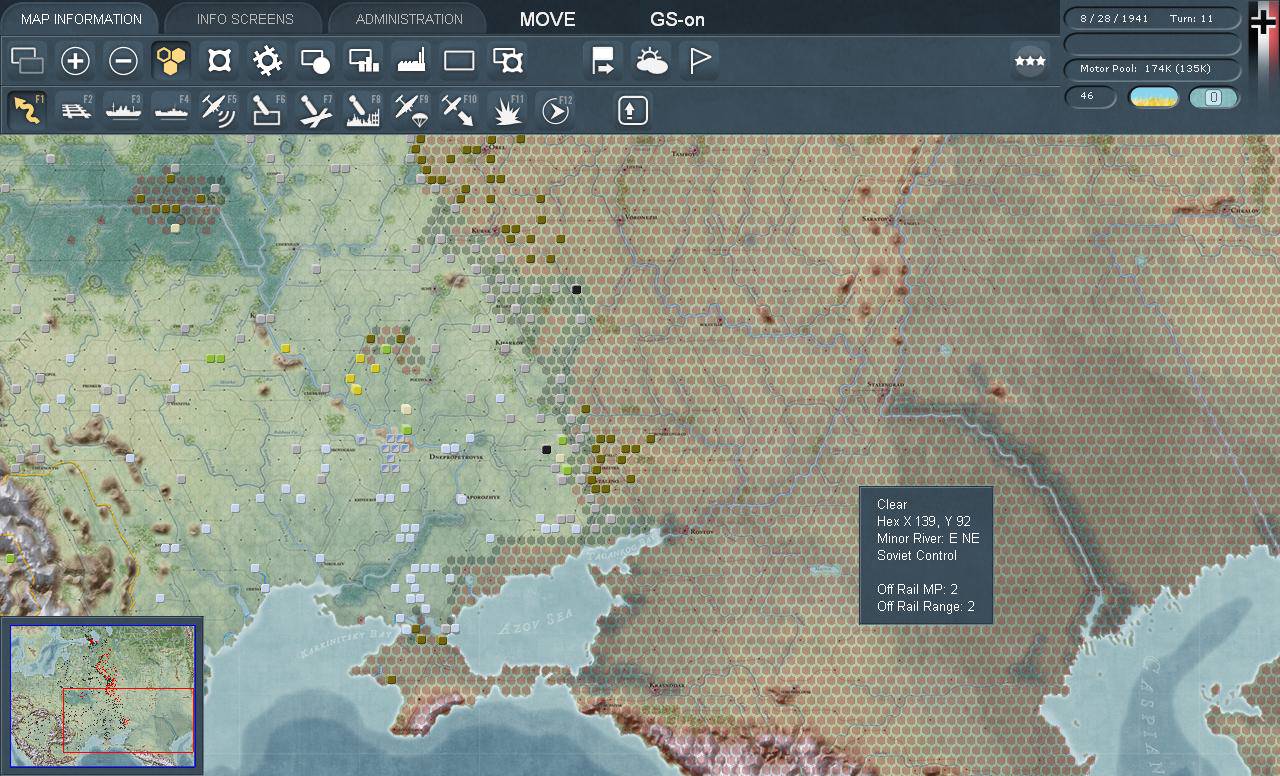Select F2 rail mode icon
This screenshot has height=776, width=1280.
(75, 109)
